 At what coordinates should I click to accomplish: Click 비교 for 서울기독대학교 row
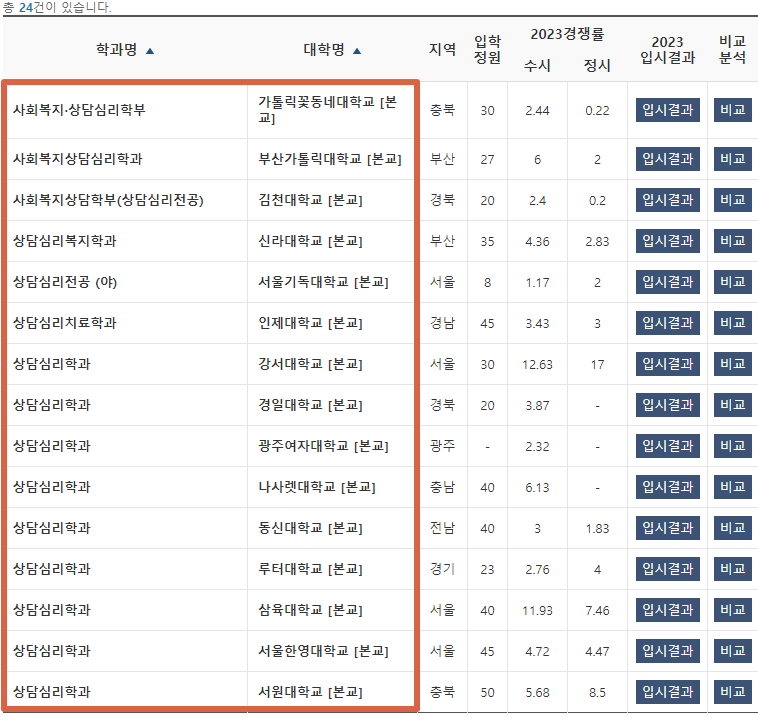732,282
